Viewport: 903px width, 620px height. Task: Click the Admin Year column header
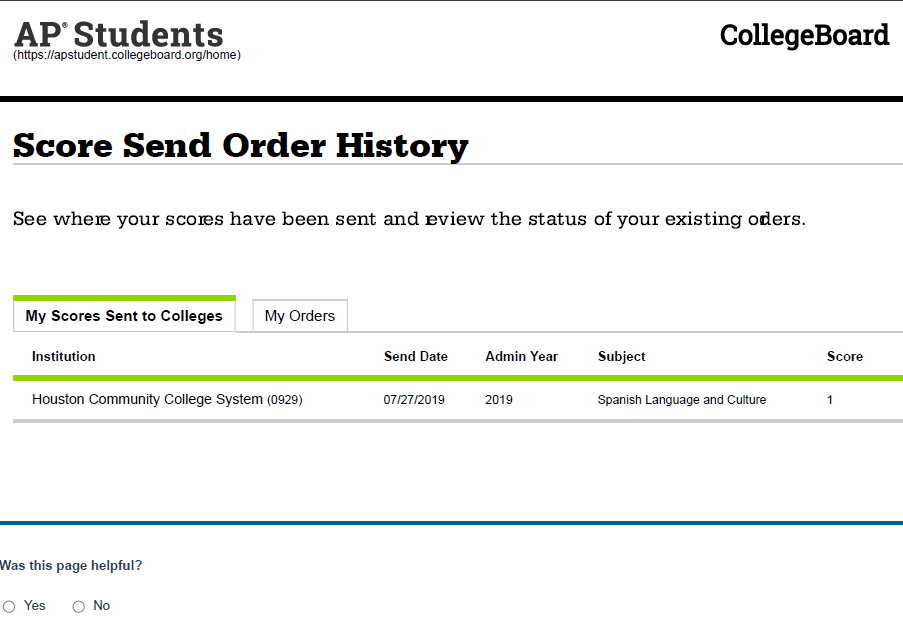click(x=521, y=356)
